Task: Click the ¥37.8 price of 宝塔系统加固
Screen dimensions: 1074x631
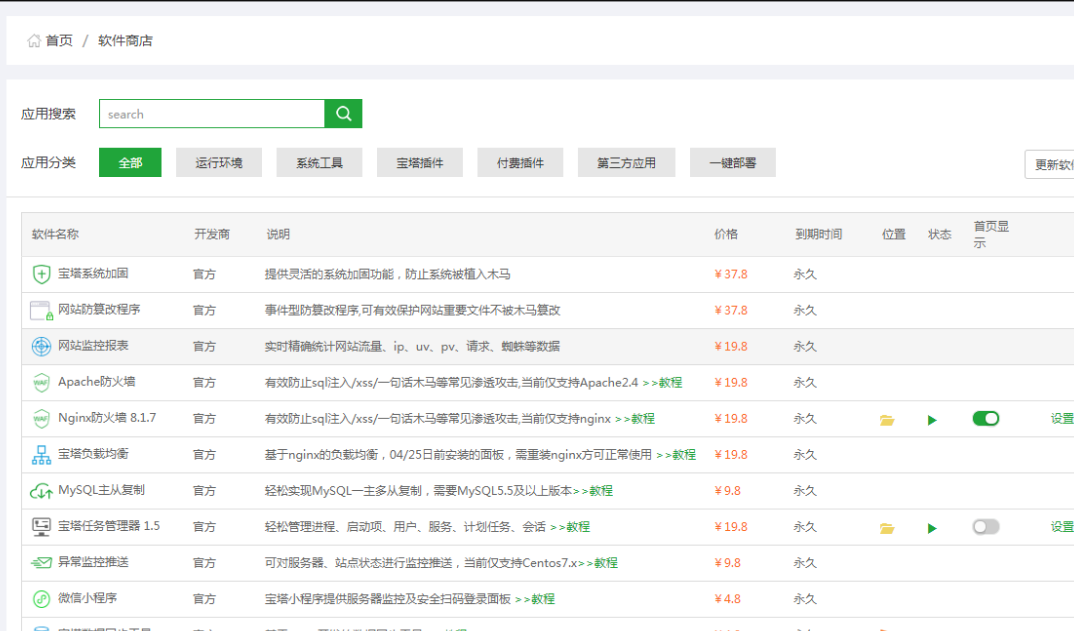Action: tap(731, 275)
